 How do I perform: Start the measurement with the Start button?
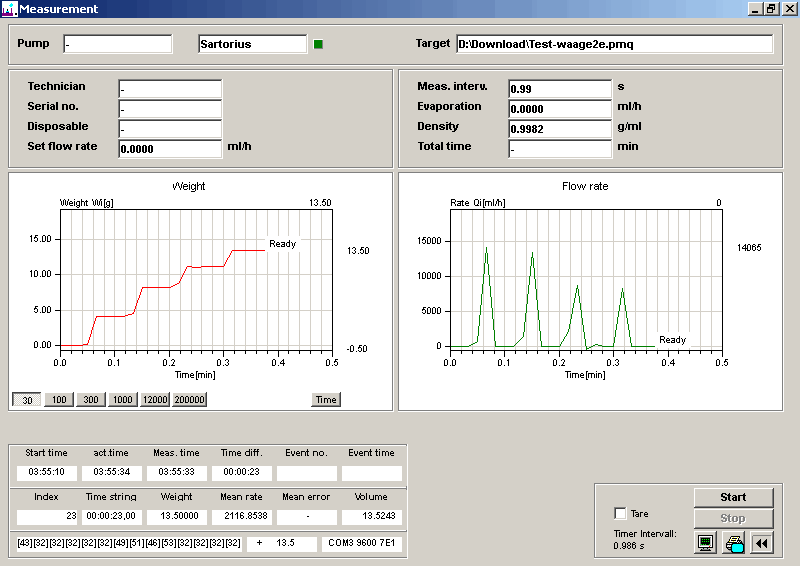[733, 497]
